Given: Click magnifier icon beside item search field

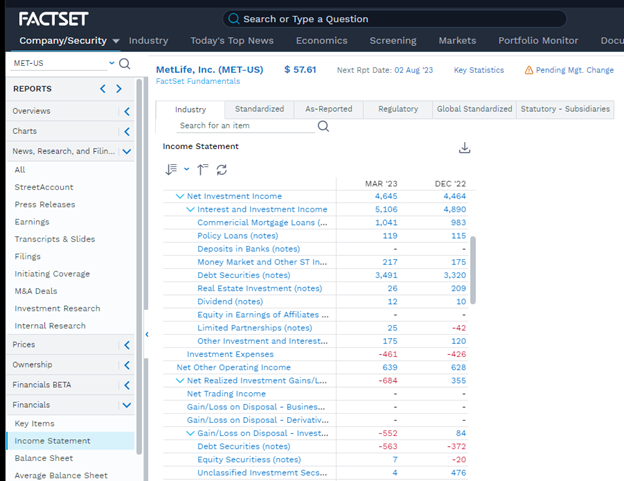Looking at the screenshot, I should pos(323,126).
